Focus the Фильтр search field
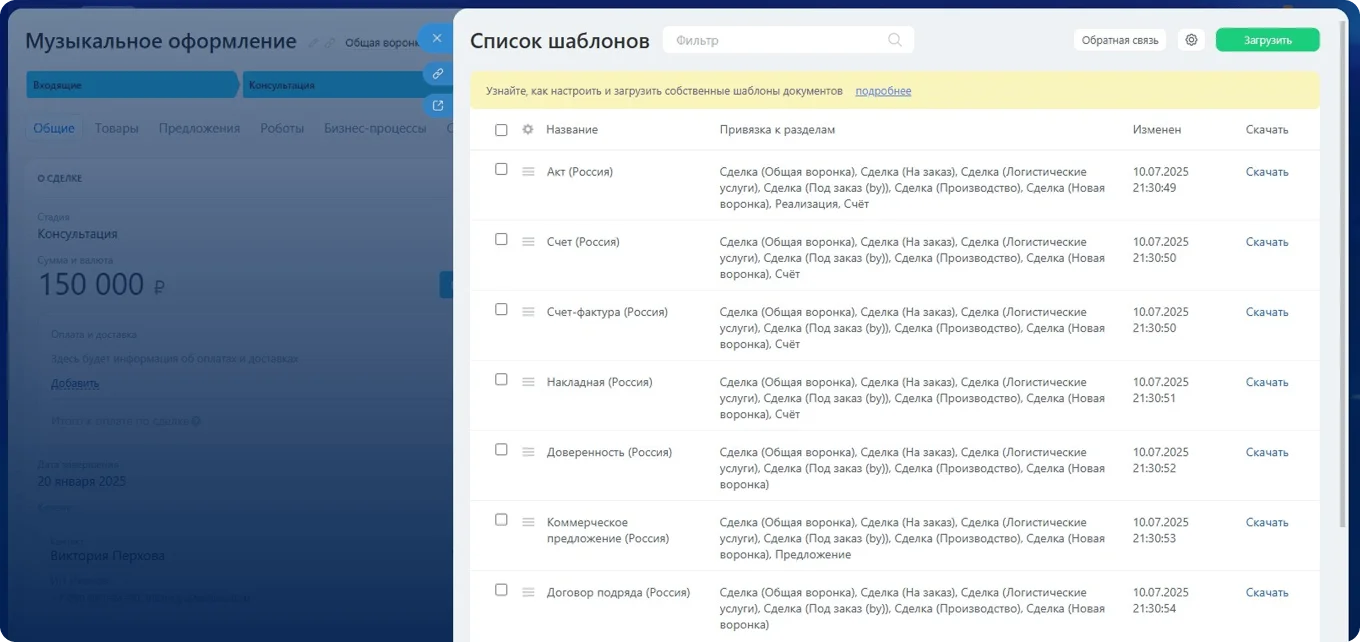This screenshot has height=642, width=1360. pyautogui.click(x=775, y=40)
